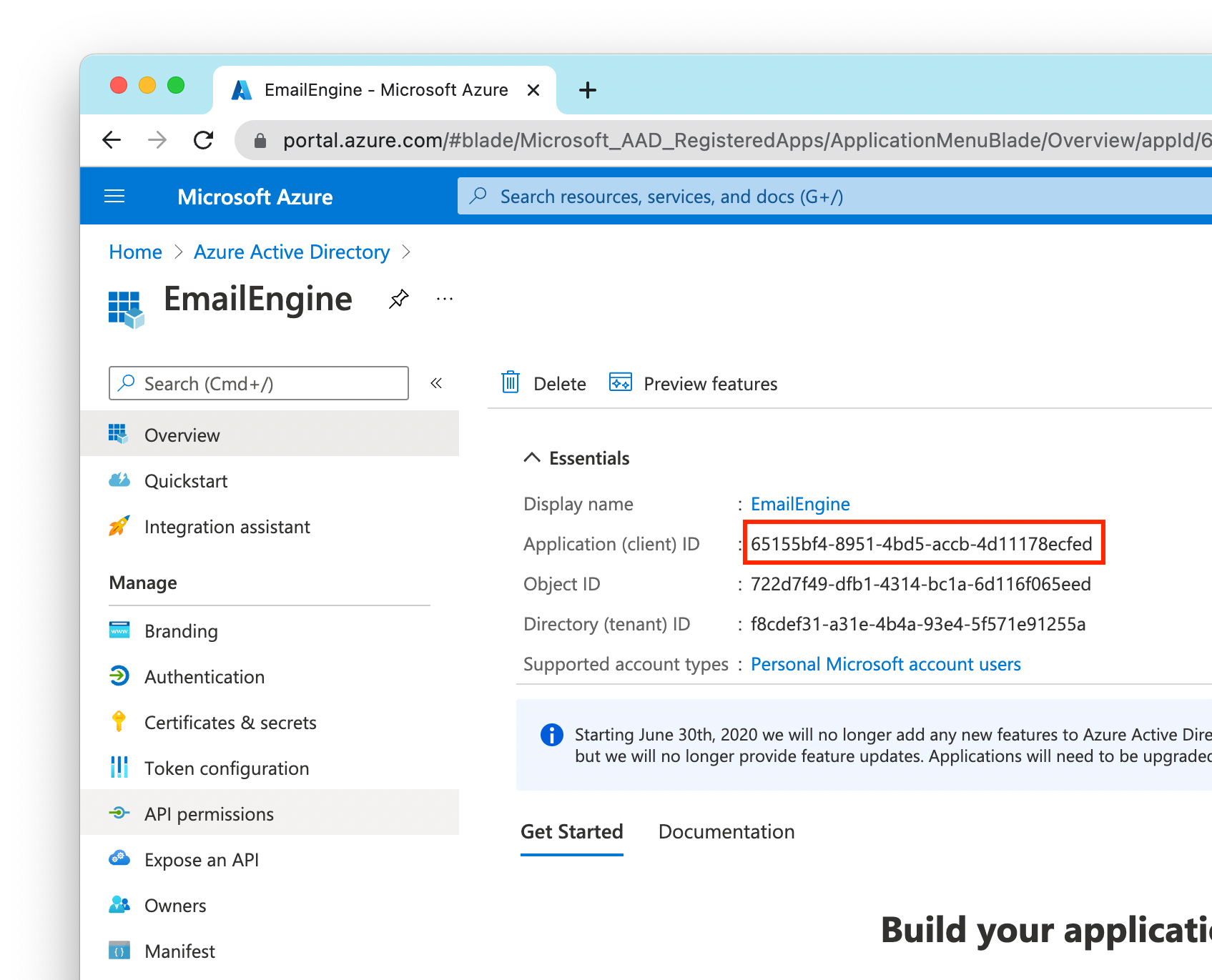Click the Branding www icon
This screenshot has height=980, width=1212.
tap(119, 630)
